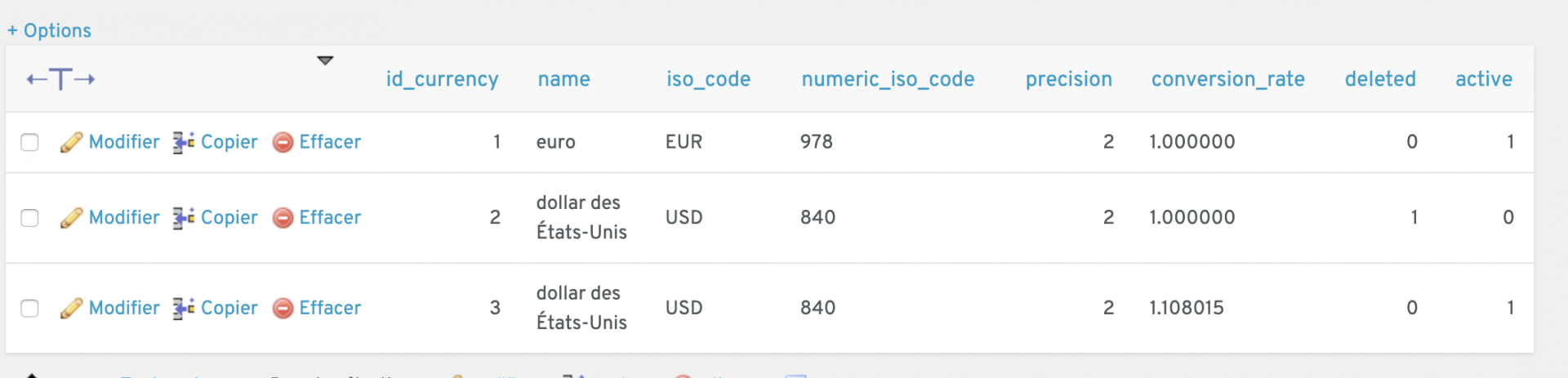Sort by id_currency column
1568x378 pixels.
click(x=442, y=79)
